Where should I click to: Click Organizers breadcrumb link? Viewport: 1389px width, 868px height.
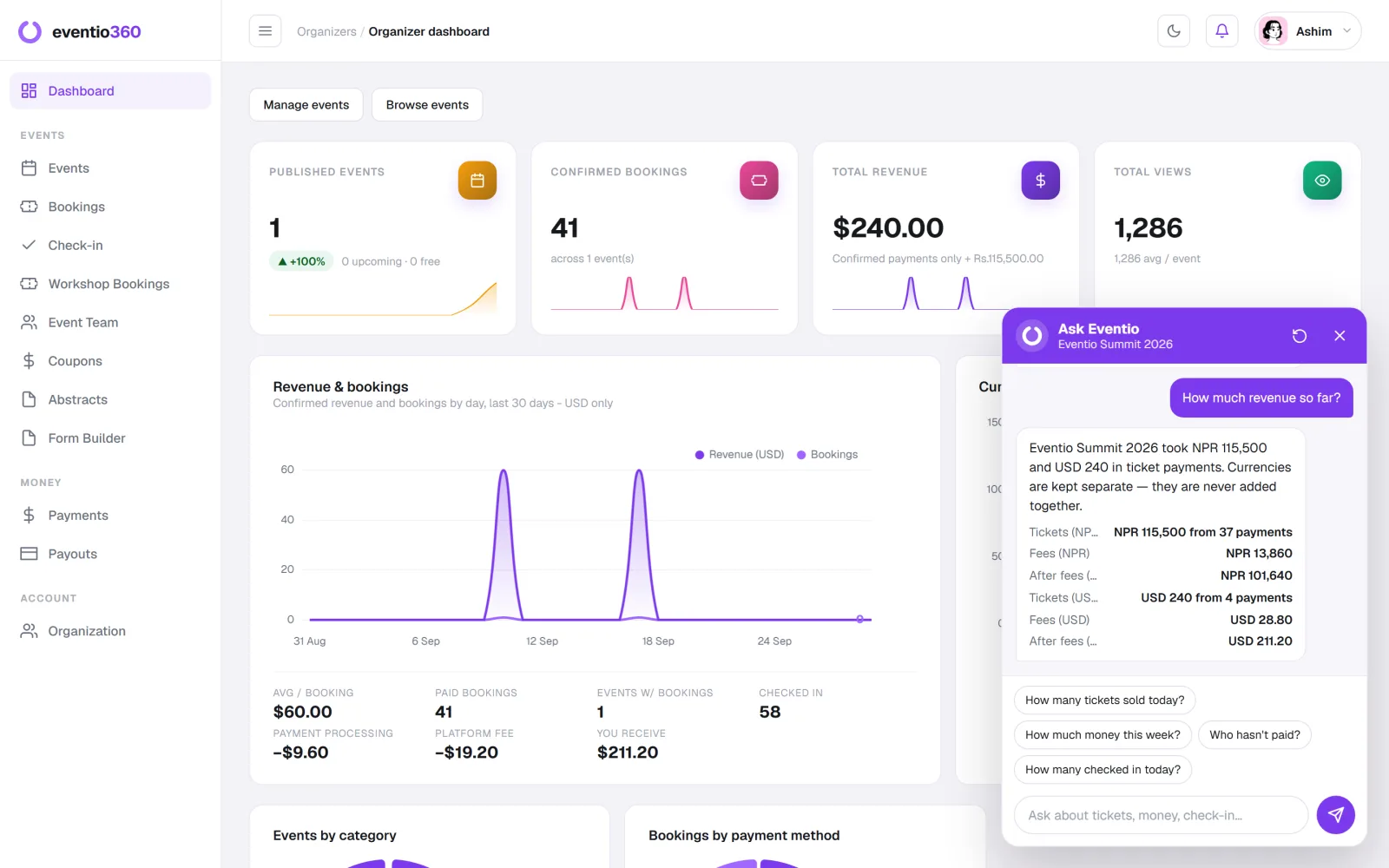point(326,31)
